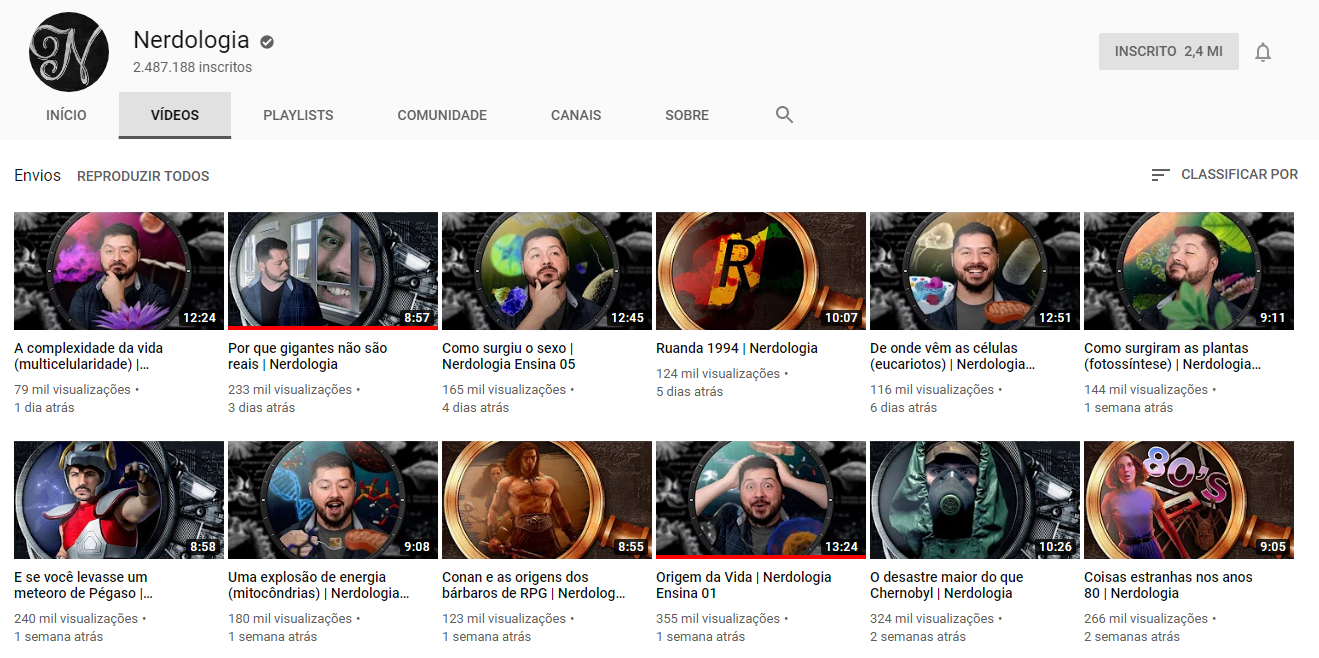Open the CLASSIFICAR POR sort dropdown
The image size is (1319, 658).
tap(1225, 175)
